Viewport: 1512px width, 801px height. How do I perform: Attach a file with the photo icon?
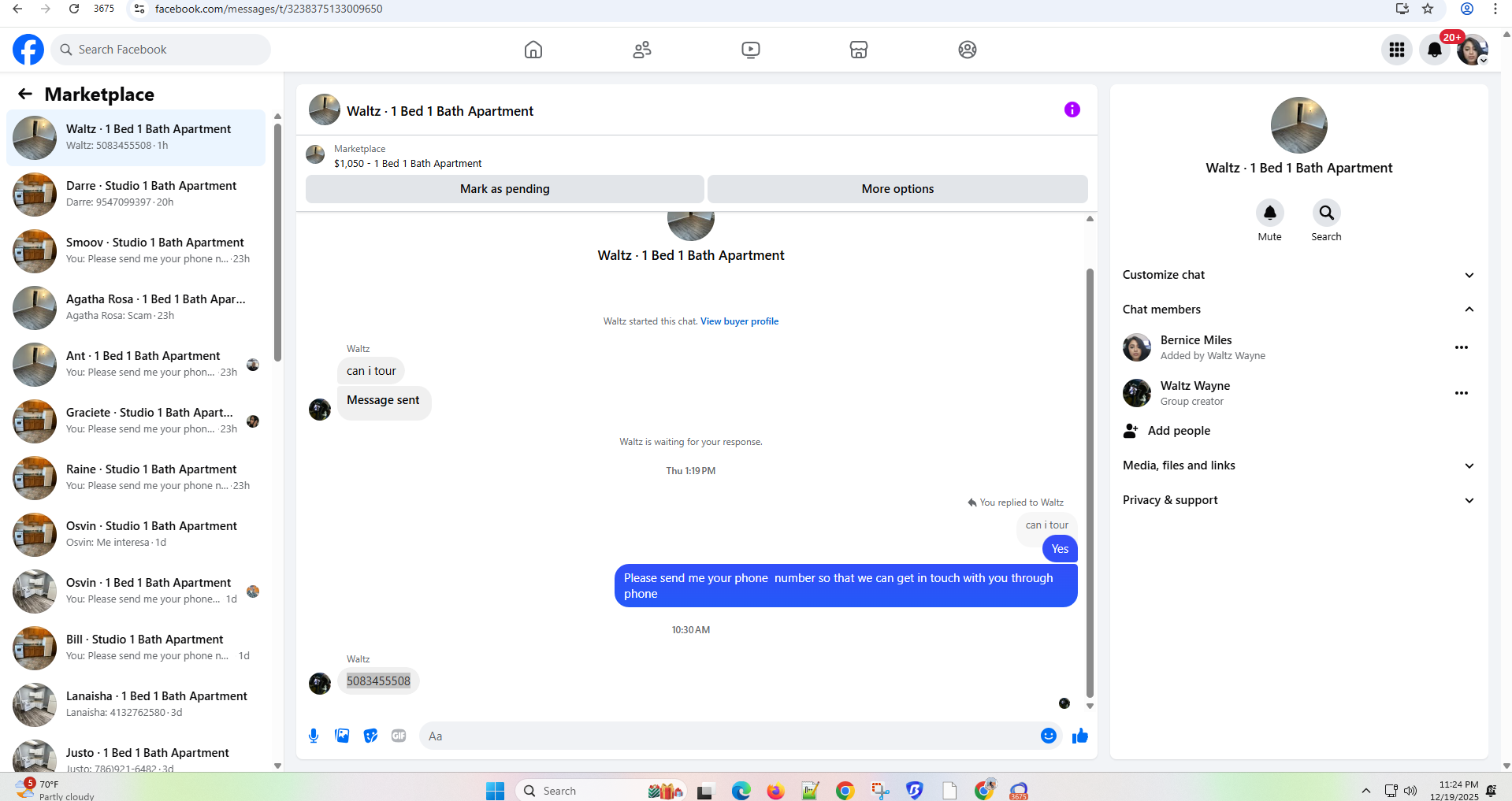point(342,736)
